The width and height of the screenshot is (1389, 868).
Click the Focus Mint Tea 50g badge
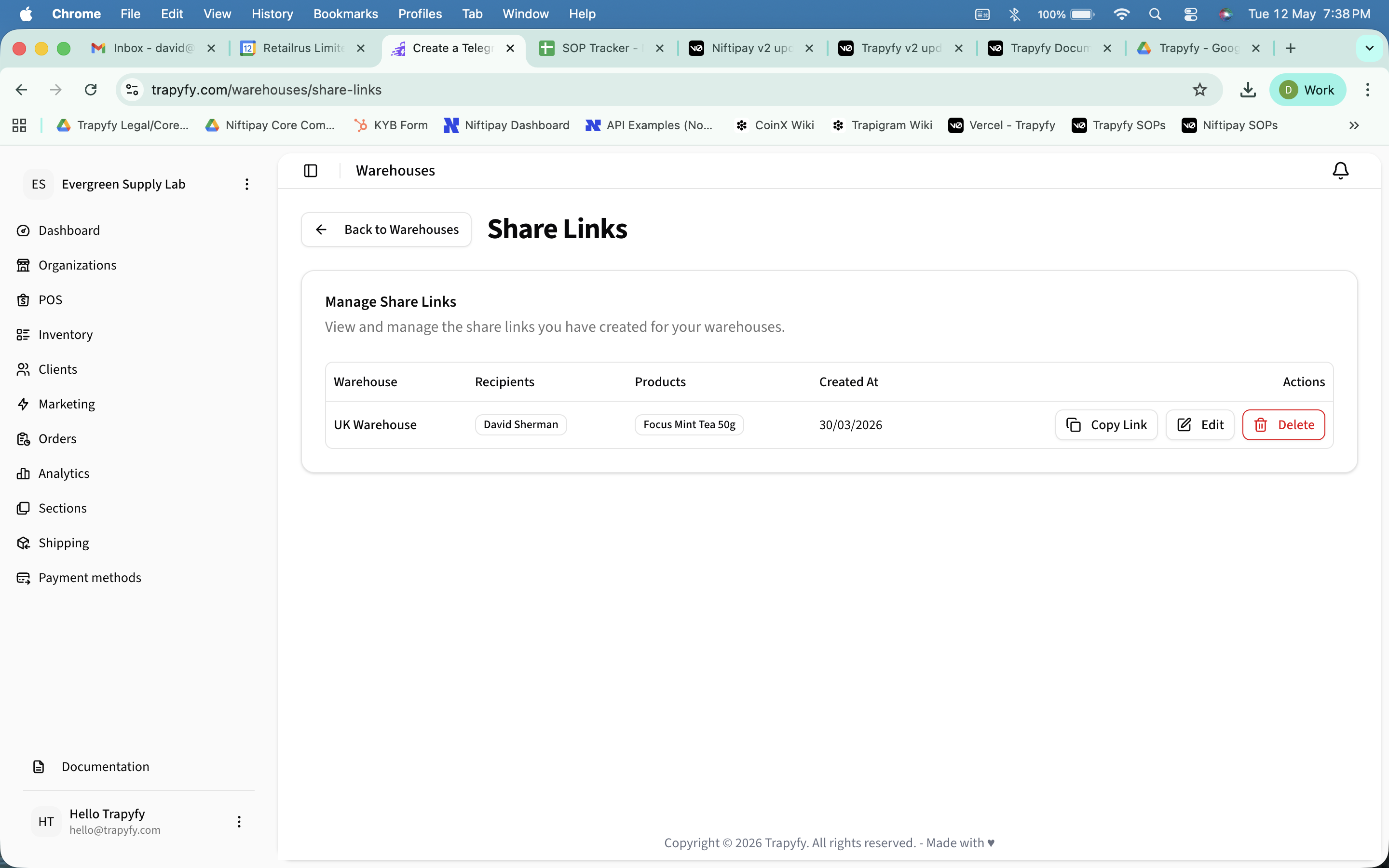point(689,424)
